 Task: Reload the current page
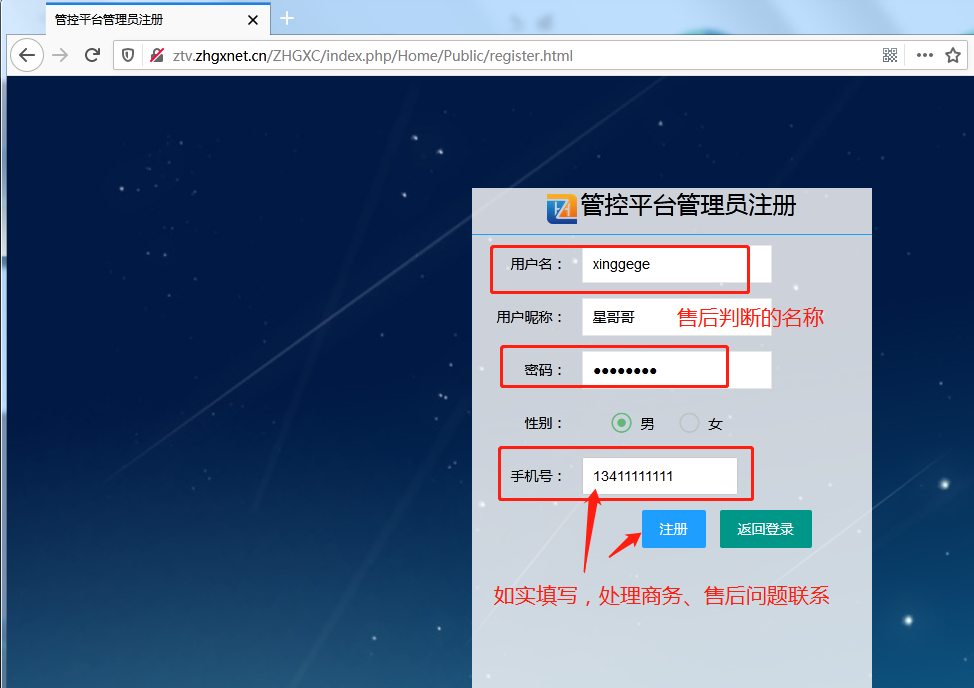(x=92, y=55)
